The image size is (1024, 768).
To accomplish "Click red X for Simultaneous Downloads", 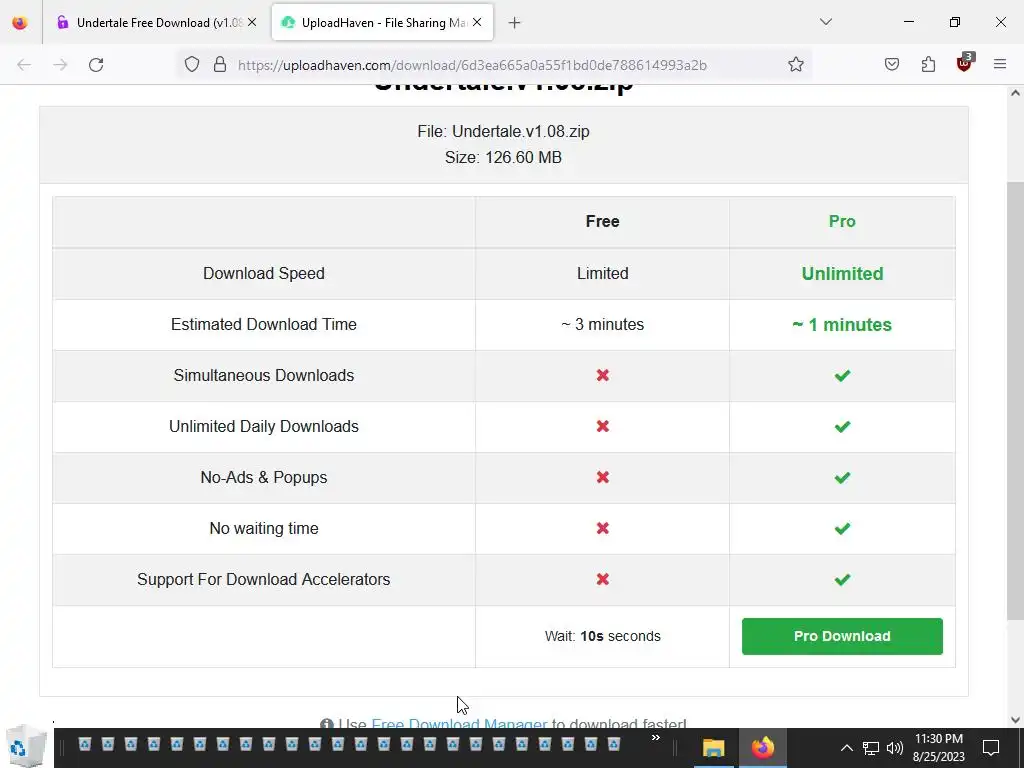I will tap(602, 376).
